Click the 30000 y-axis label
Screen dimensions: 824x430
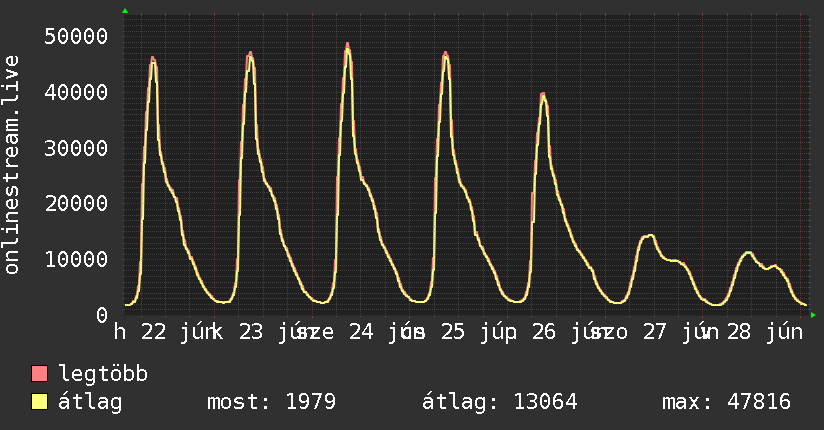(x=76, y=148)
